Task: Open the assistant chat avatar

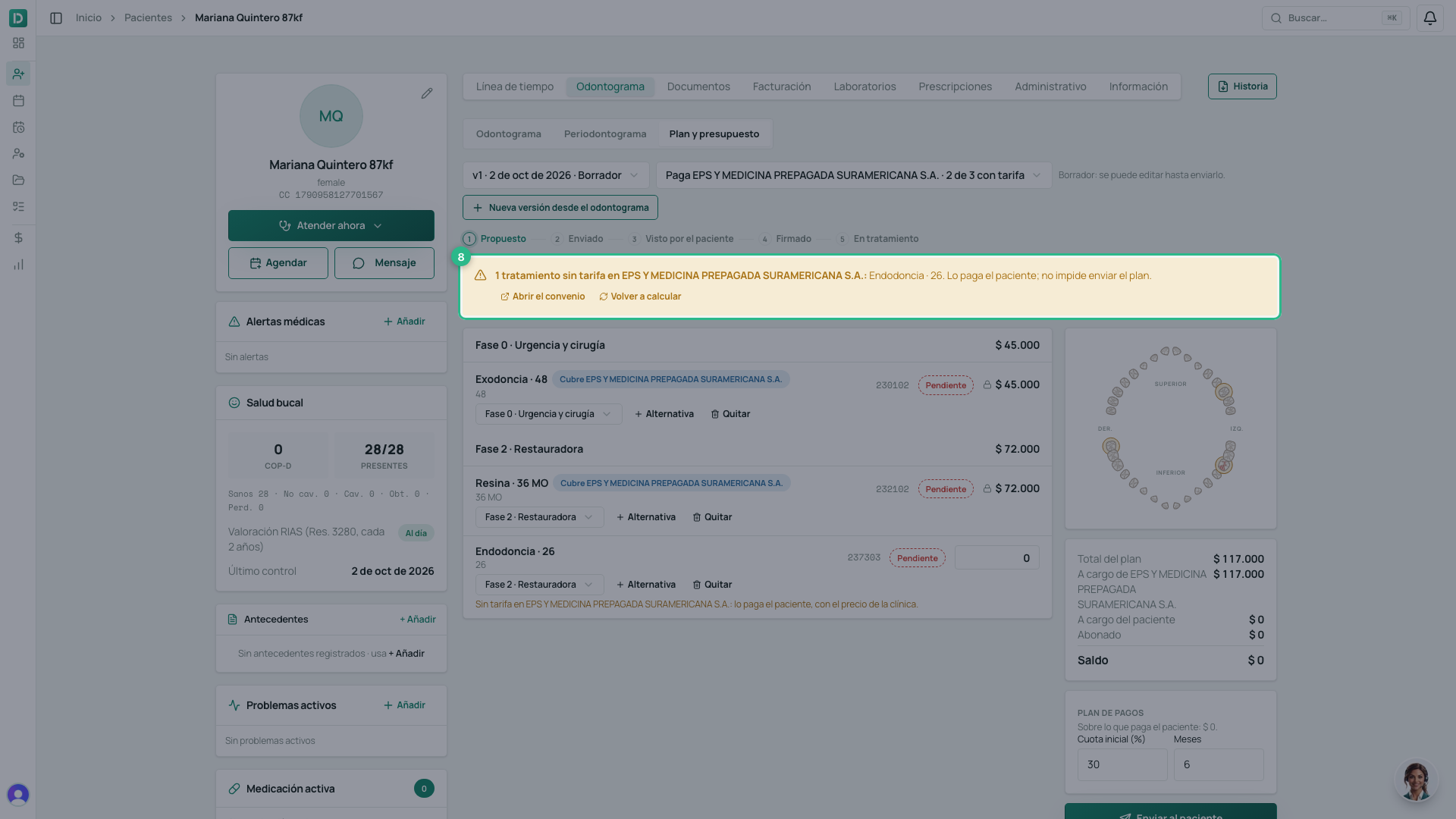Action: [x=1415, y=780]
